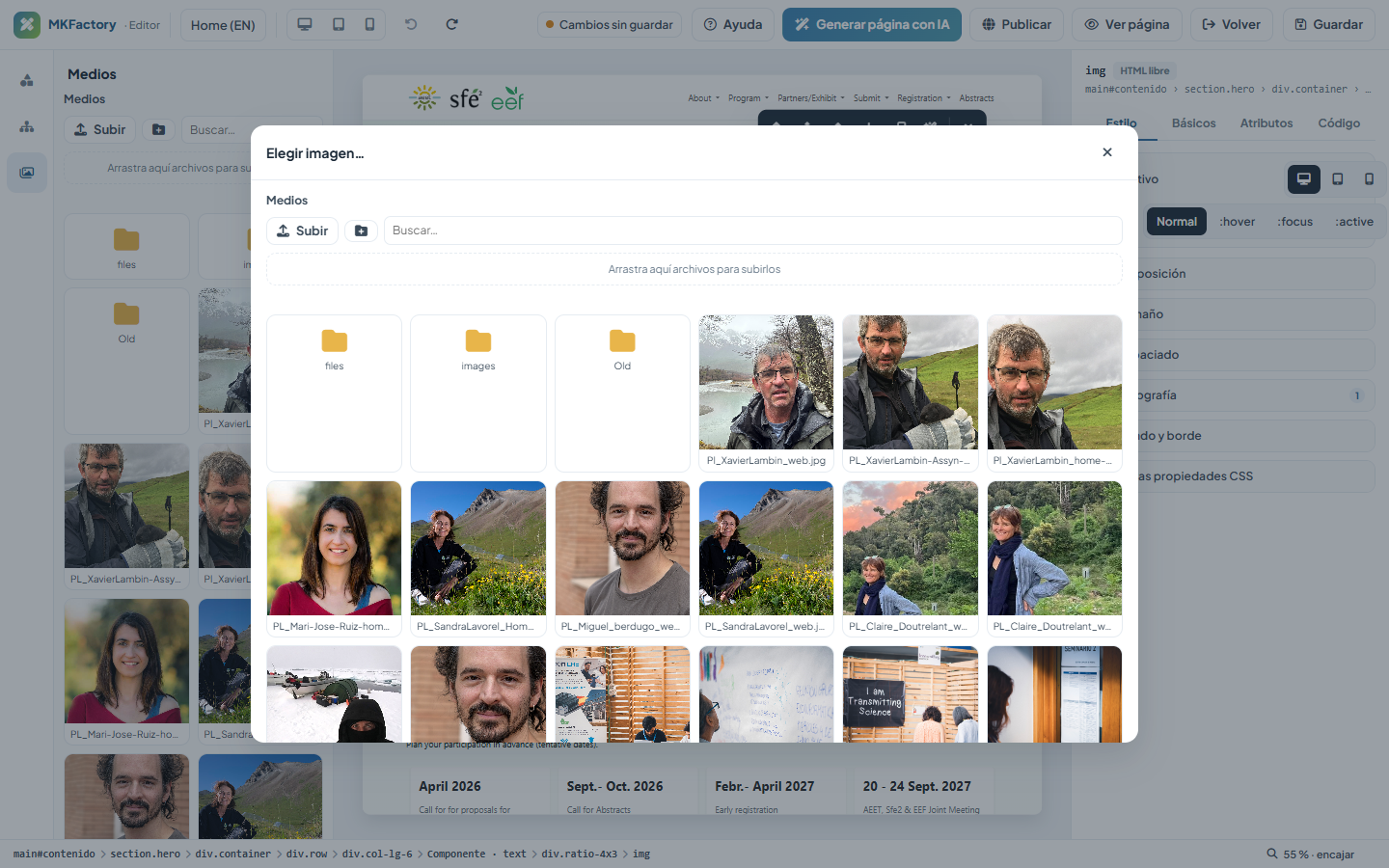Open the Old folder in the dialog
This screenshot has width=1389, height=868.
(x=622, y=393)
